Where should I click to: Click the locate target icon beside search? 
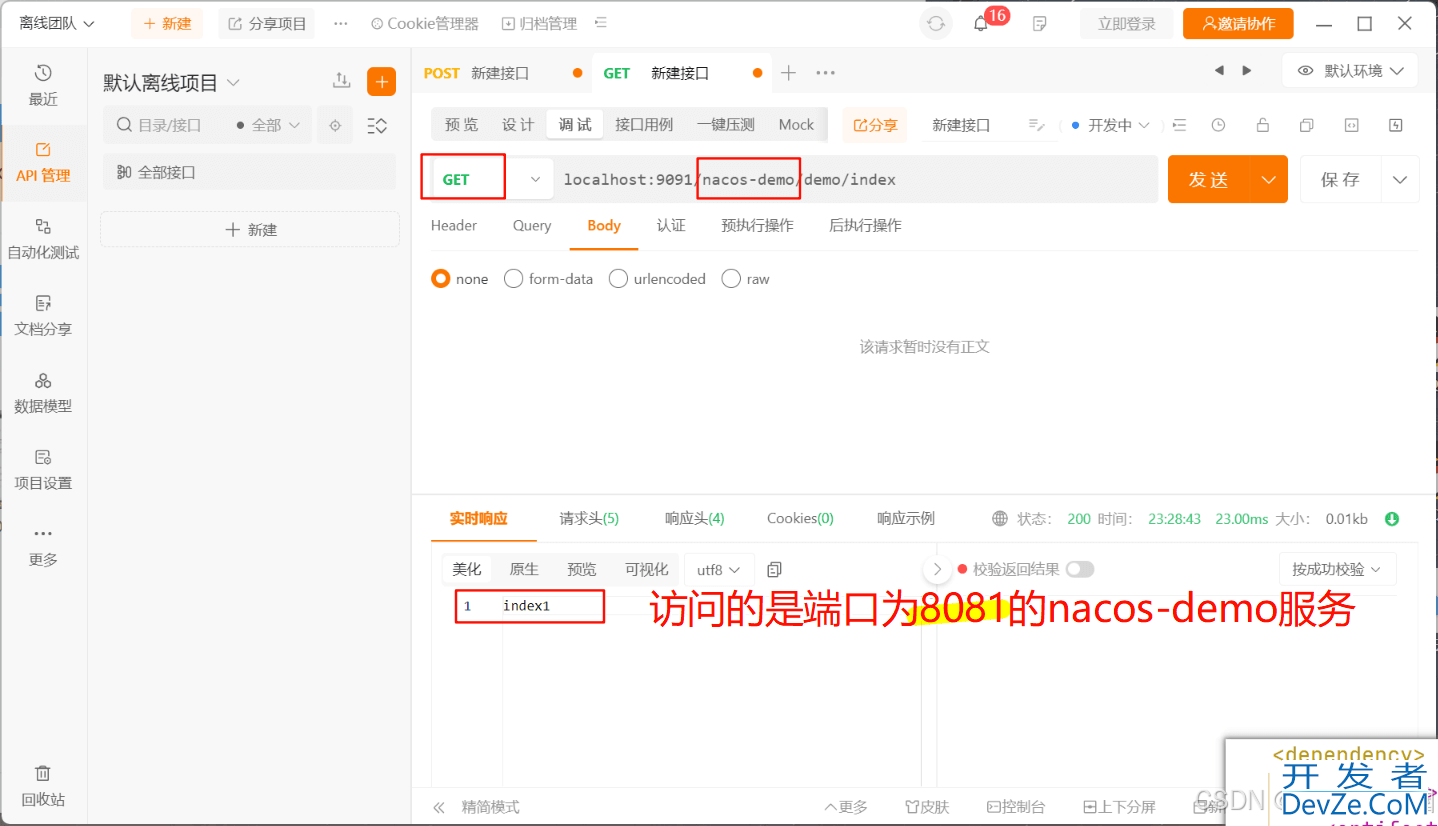pos(335,125)
